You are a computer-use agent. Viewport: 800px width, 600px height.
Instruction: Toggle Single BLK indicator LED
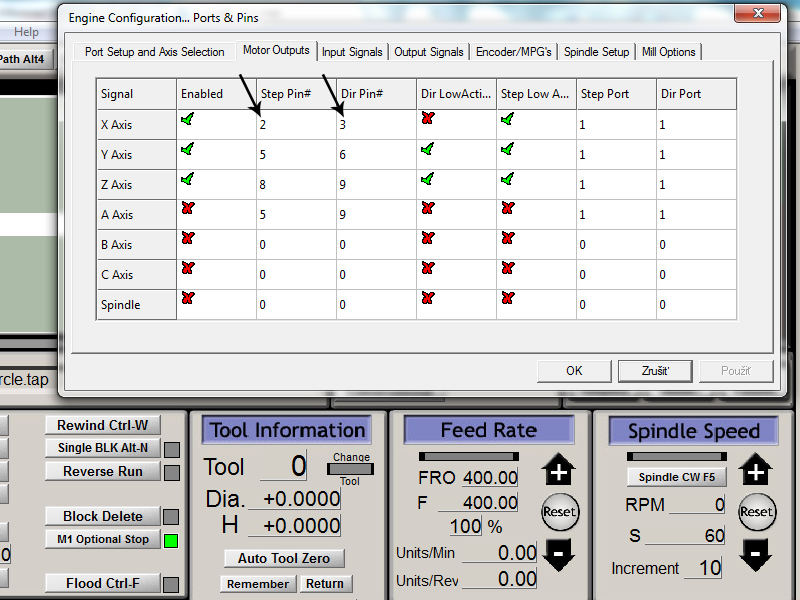(171, 449)
